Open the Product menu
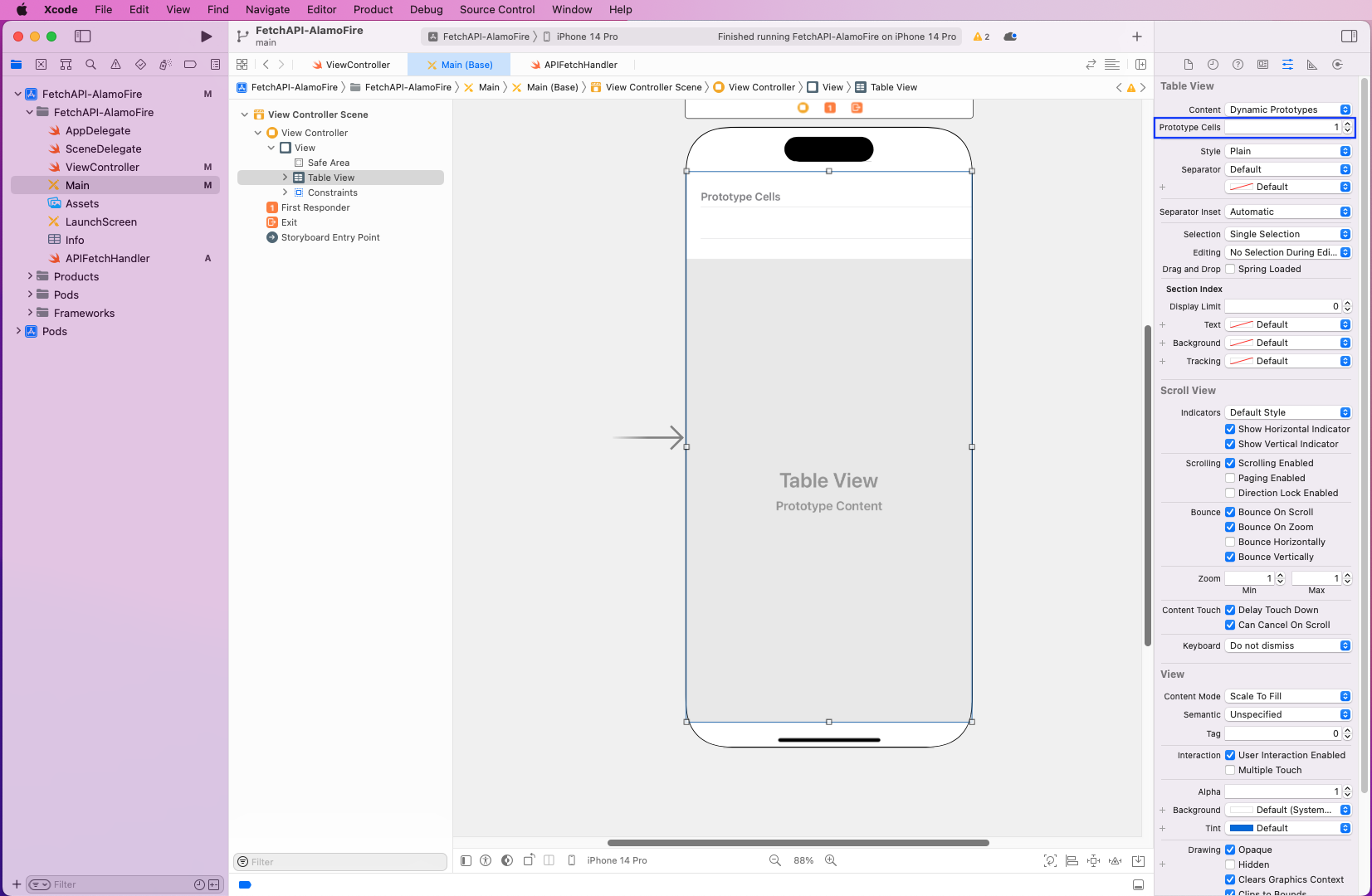This screenshot has height=896, width=1372. click(x=373, y=10)
